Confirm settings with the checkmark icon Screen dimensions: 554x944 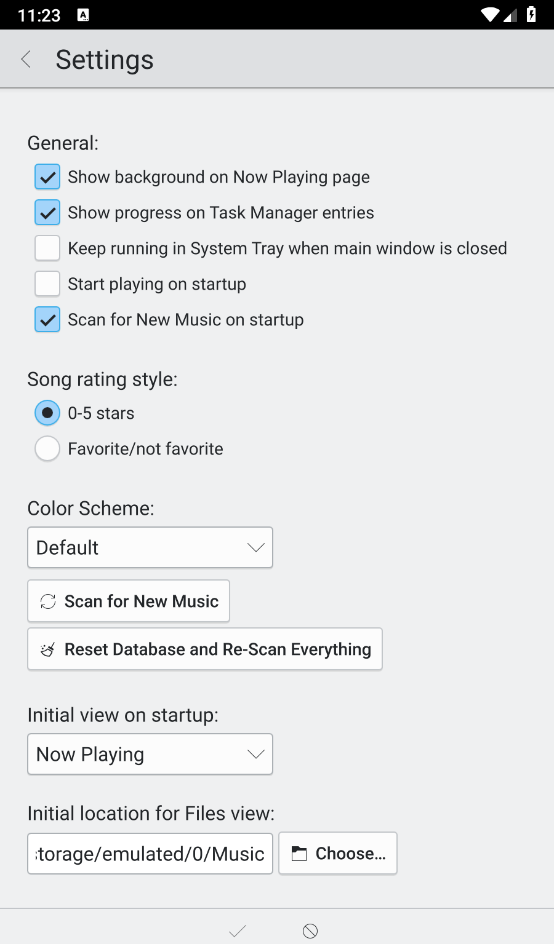pyautogui.click(x=237, y=931)
